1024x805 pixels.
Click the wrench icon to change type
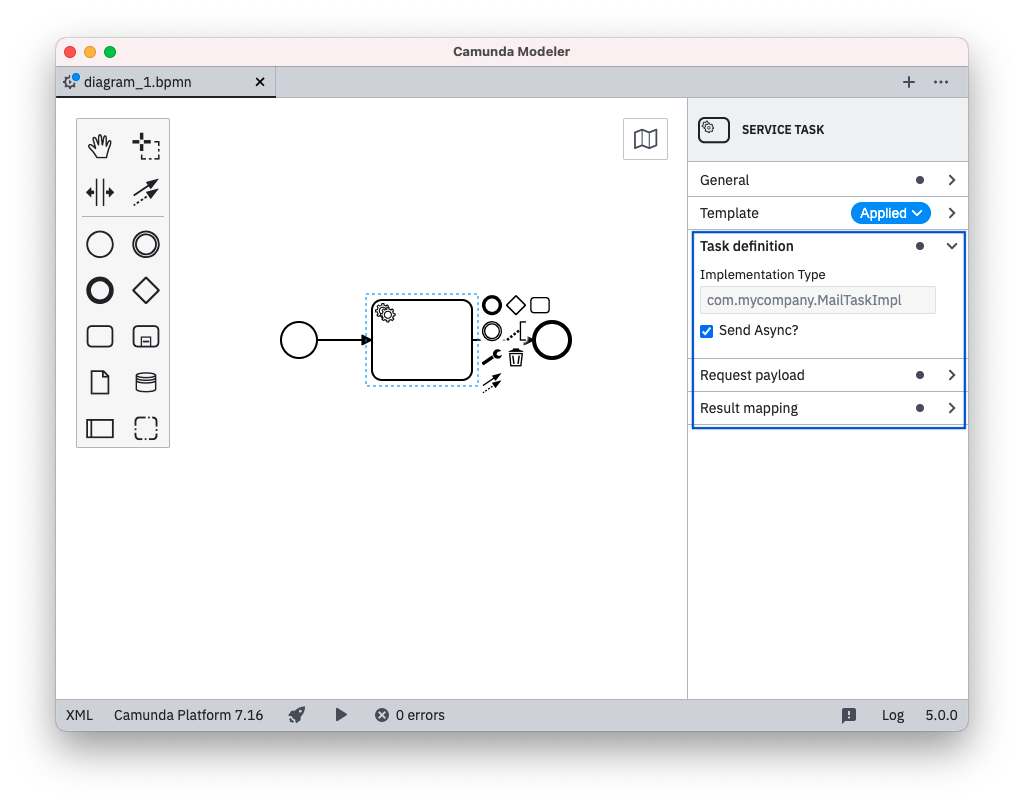491,357
